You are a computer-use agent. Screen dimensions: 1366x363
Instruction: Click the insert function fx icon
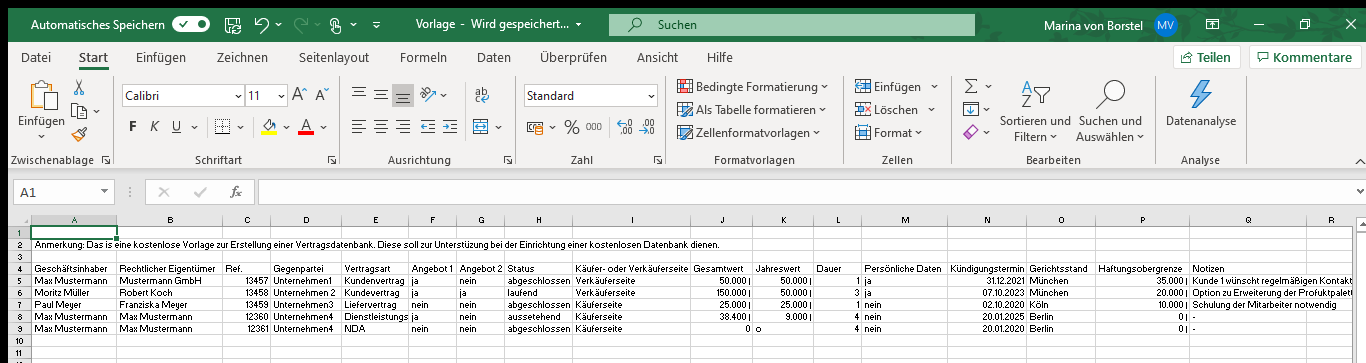(x=236, y=192)
